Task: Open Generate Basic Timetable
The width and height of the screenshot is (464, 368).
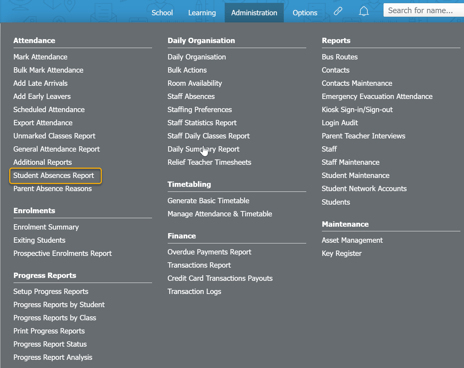Action: point(208,201)
